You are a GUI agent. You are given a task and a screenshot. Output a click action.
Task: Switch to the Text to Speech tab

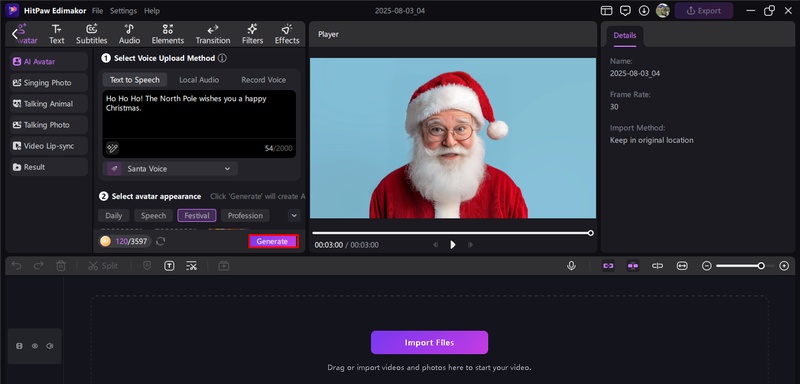135,80
